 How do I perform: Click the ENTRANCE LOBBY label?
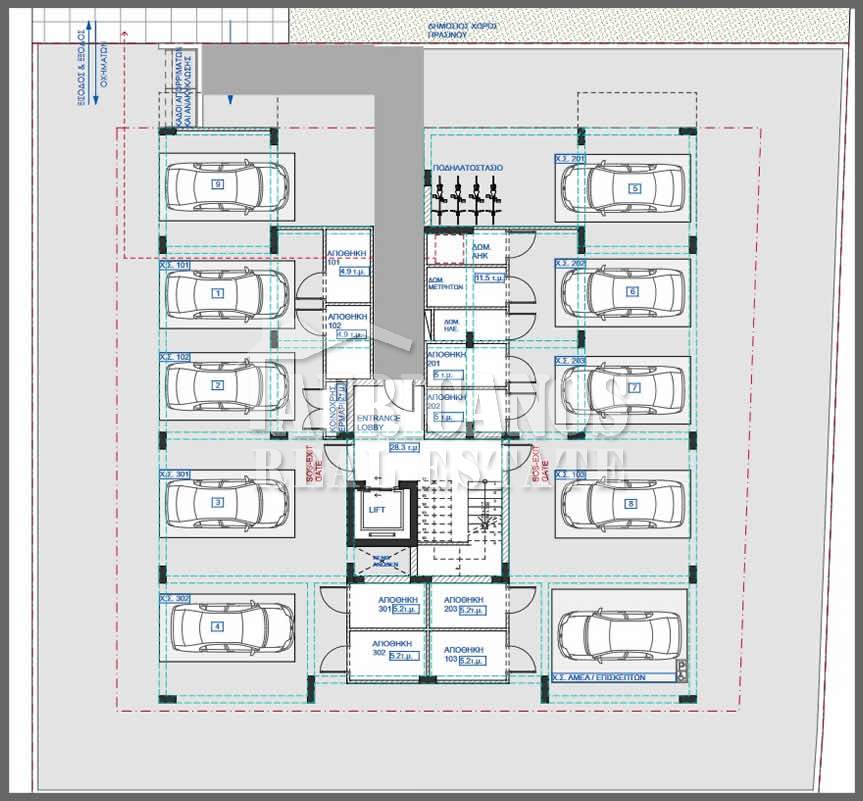click(x=380, y=422)
